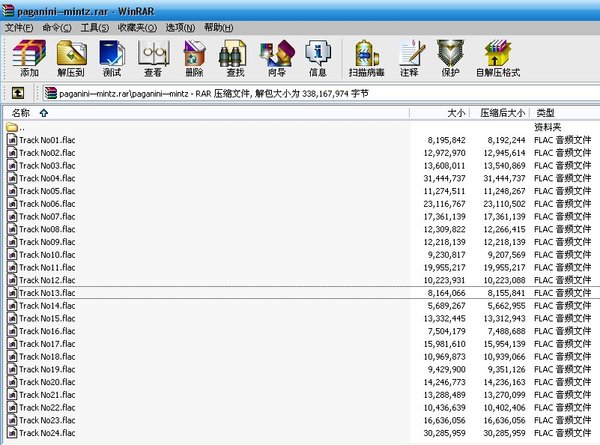
Task: Click the WinRAR title bar app icon
Action: click(8, 11)
